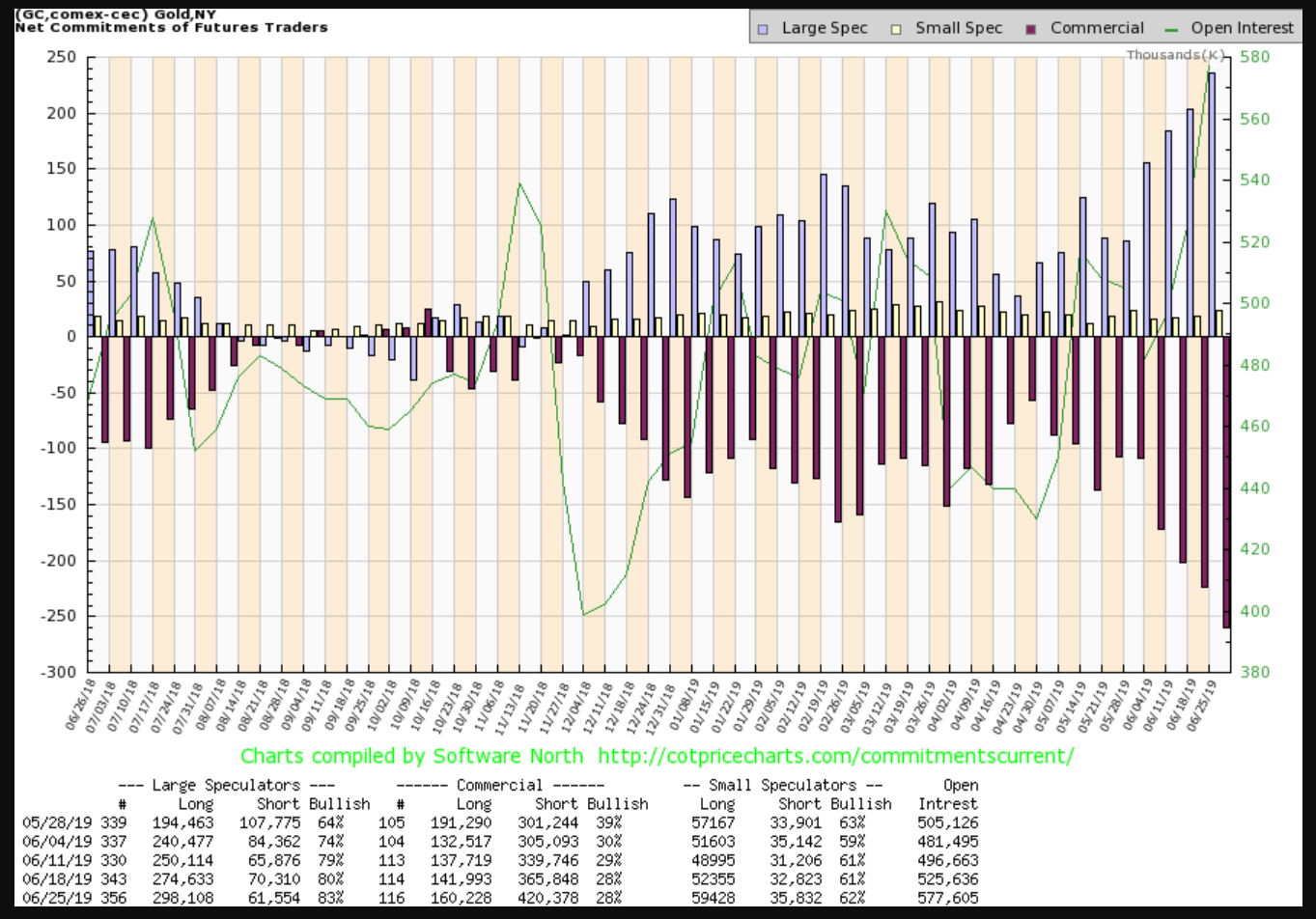Click the Commercial legend color swatch

pyautogui.click(x=1031, y=28)
